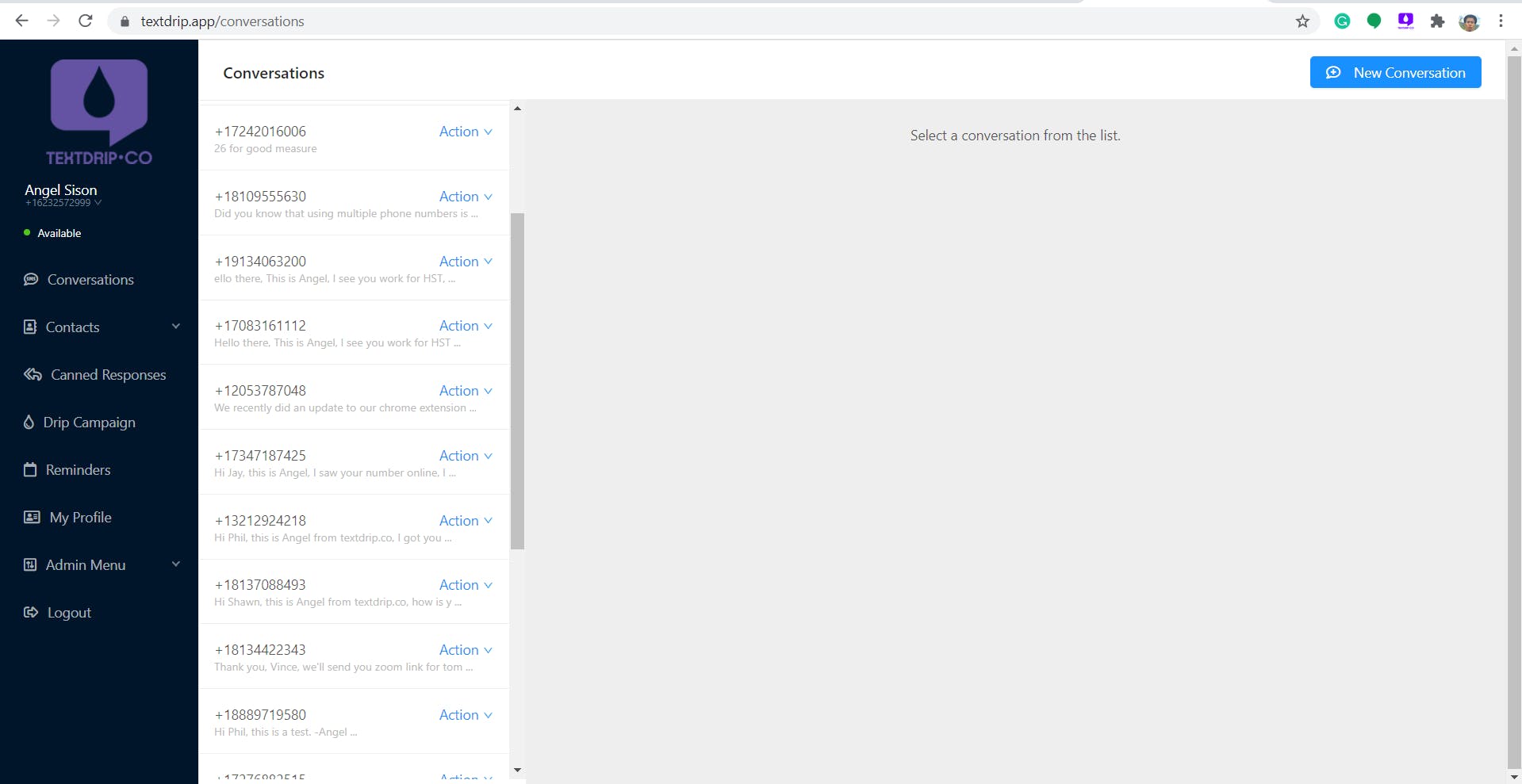Viewport: 1522px width, 784px height.
Task: Click the scroll-down arrow of conversation list
Action: click(517, 770)
